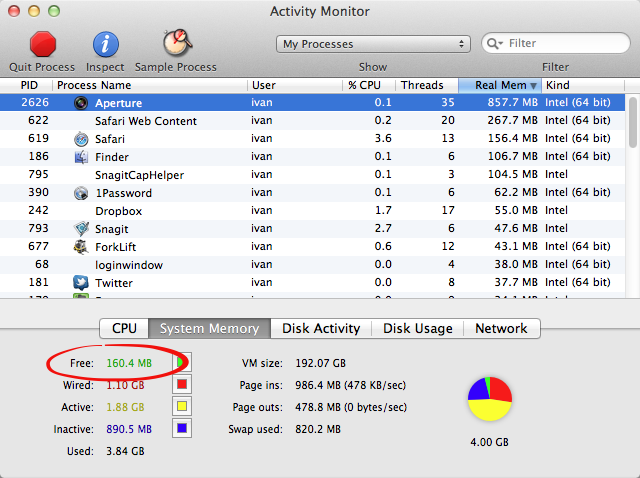Viewport: 640px width, 478px height.
Task: Click the 1Password icon in row 390
Action: pos(81,193)
